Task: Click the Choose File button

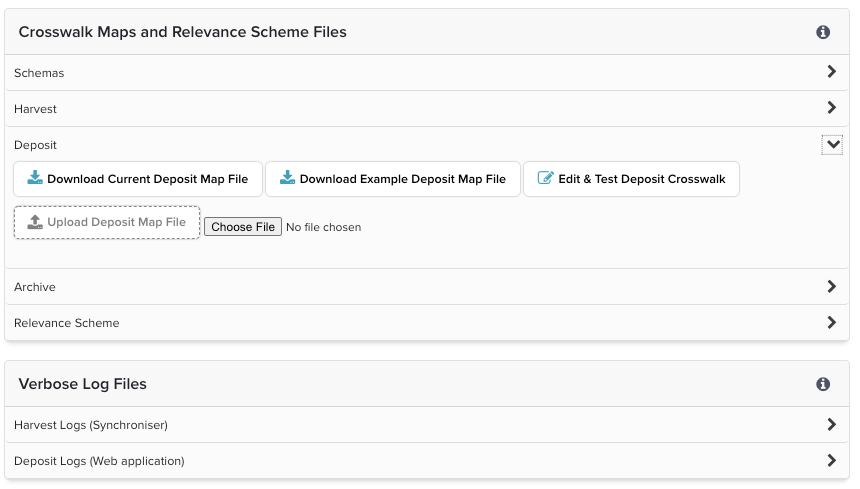Action: [x=242, y=227]
